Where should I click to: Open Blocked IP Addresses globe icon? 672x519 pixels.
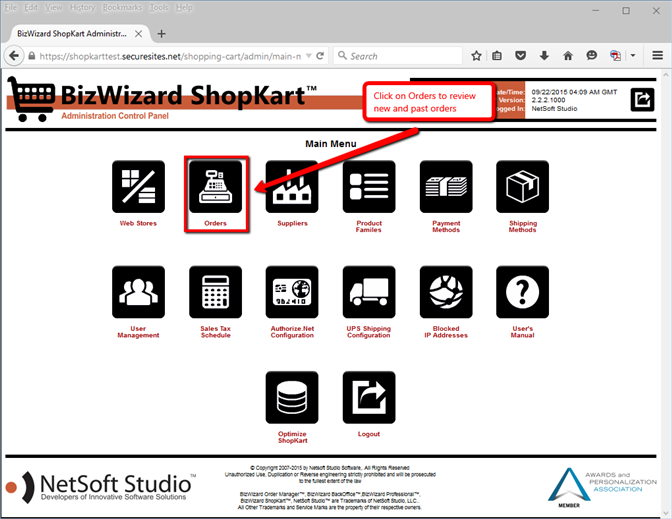tap(446, 292)
